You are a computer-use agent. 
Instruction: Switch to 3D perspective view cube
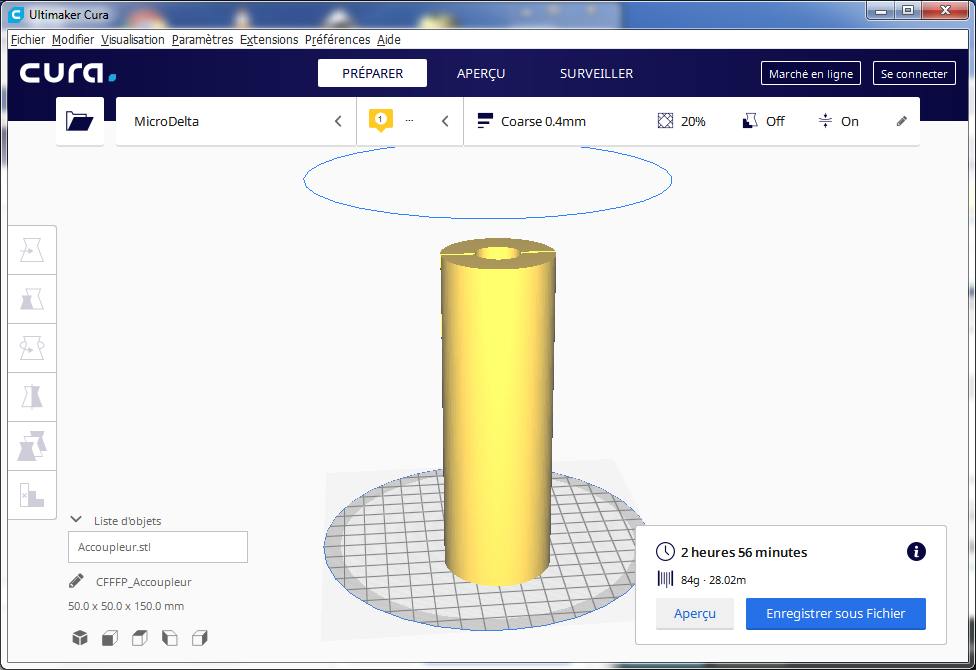[80, 638]
